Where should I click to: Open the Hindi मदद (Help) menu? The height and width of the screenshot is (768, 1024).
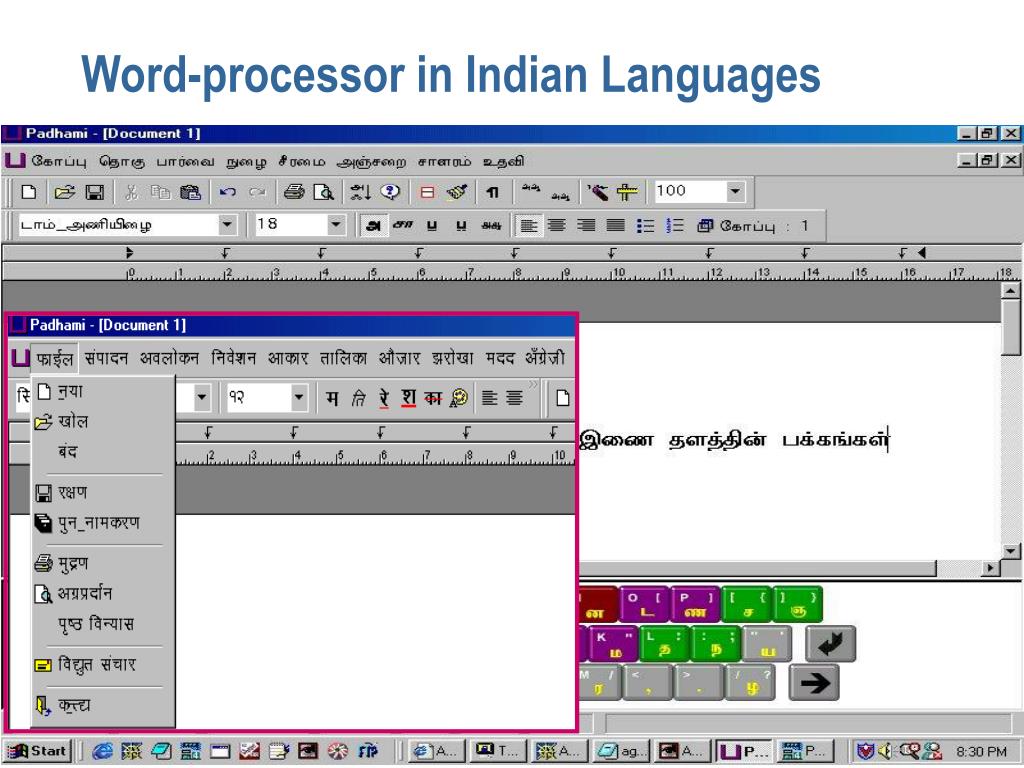pos(500,358)
